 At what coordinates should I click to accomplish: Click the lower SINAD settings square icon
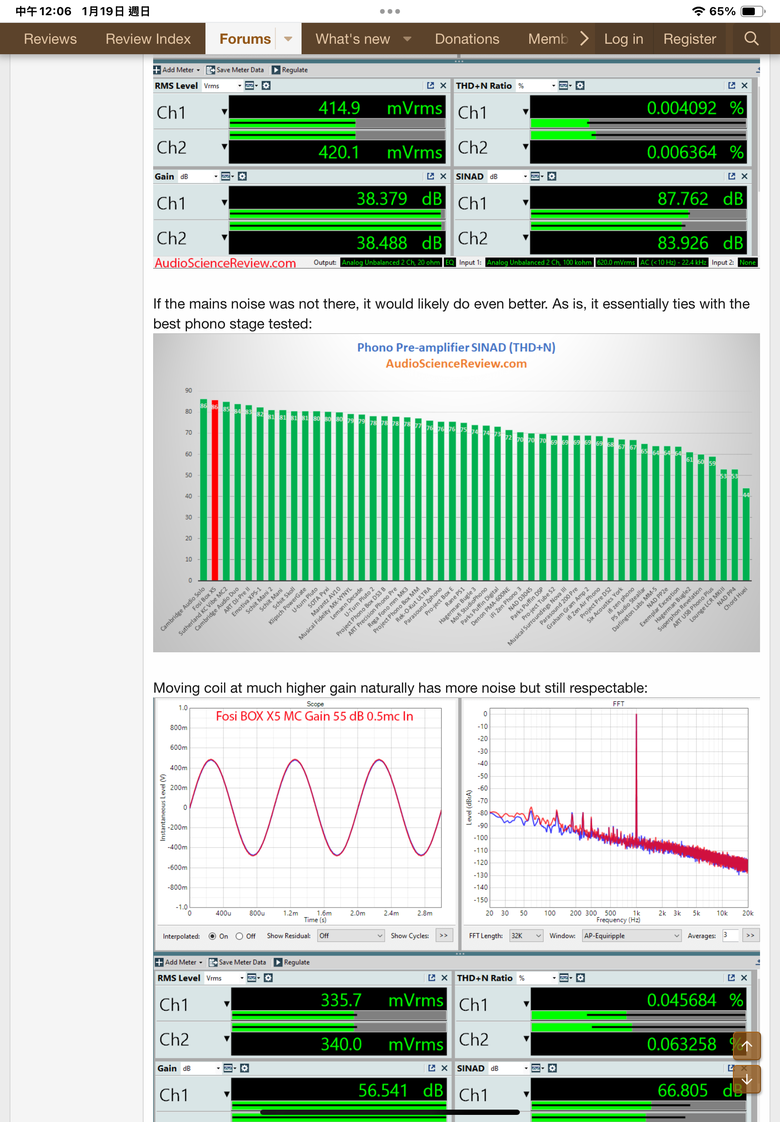point(553,1068)
